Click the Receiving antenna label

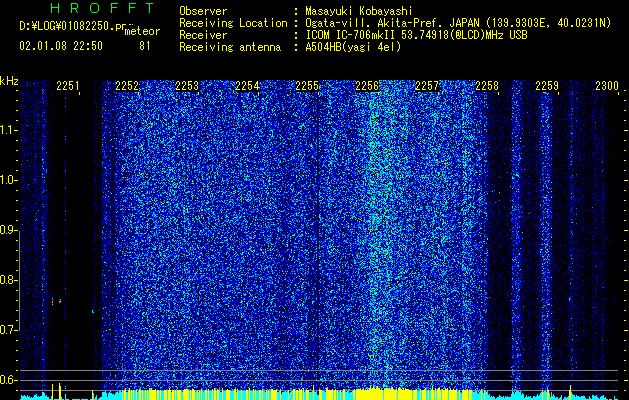[230, 47]
